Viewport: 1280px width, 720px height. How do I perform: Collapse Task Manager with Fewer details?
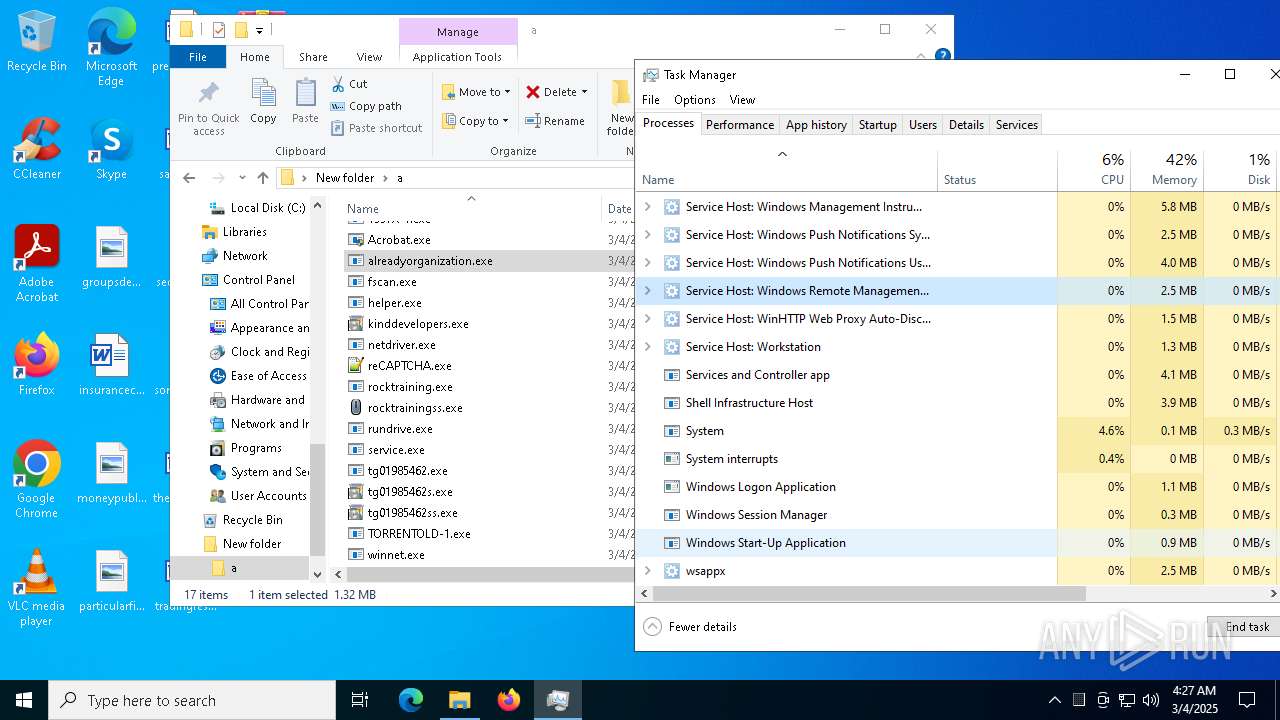pos(691,627)
